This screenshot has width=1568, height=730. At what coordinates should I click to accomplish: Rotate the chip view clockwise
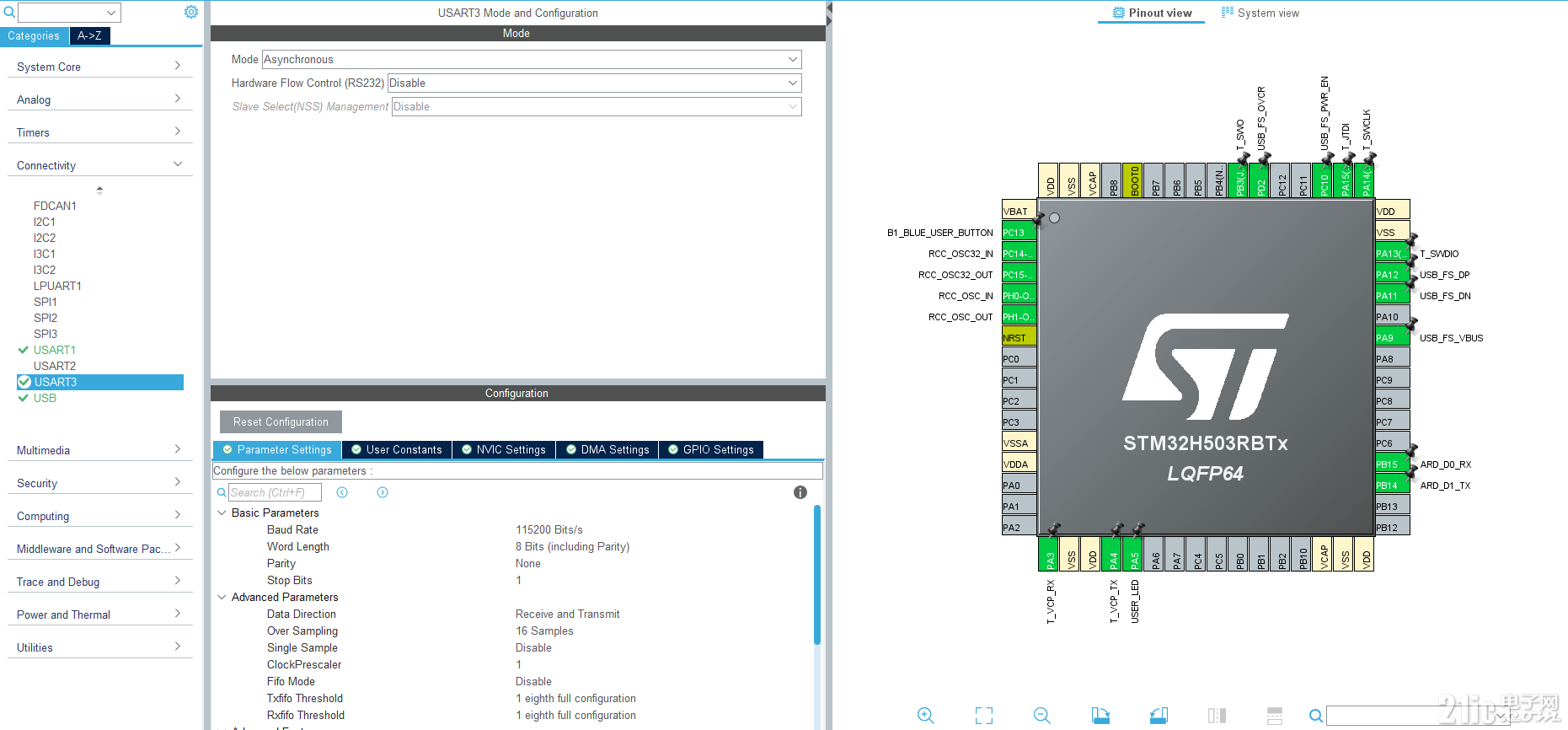point(1100,716)
